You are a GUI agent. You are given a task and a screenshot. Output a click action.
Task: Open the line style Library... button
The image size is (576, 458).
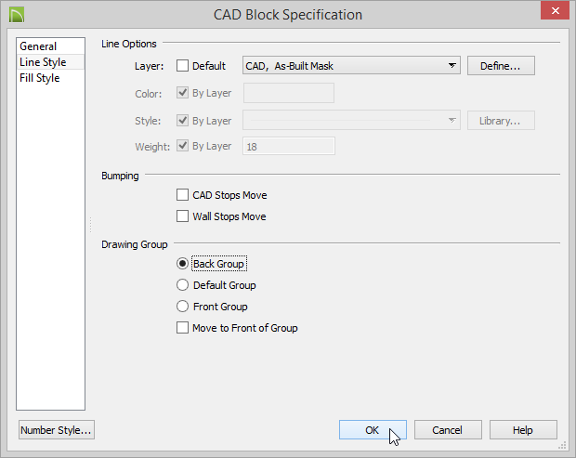(x=501, y=120)
